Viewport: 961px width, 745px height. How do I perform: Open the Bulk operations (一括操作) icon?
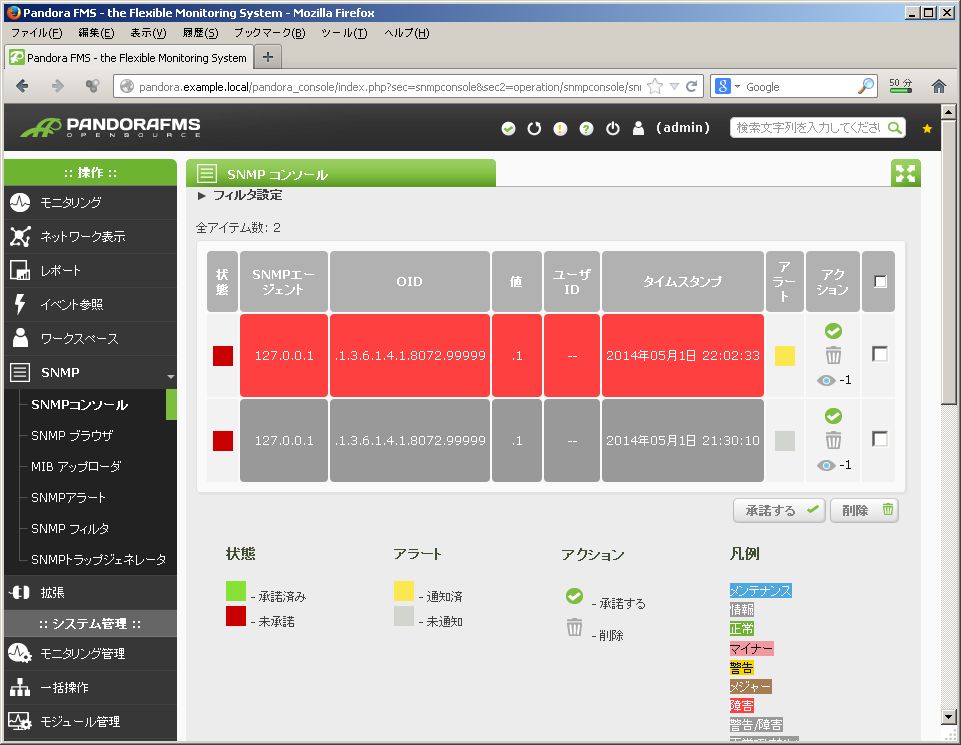pos(20,687)
